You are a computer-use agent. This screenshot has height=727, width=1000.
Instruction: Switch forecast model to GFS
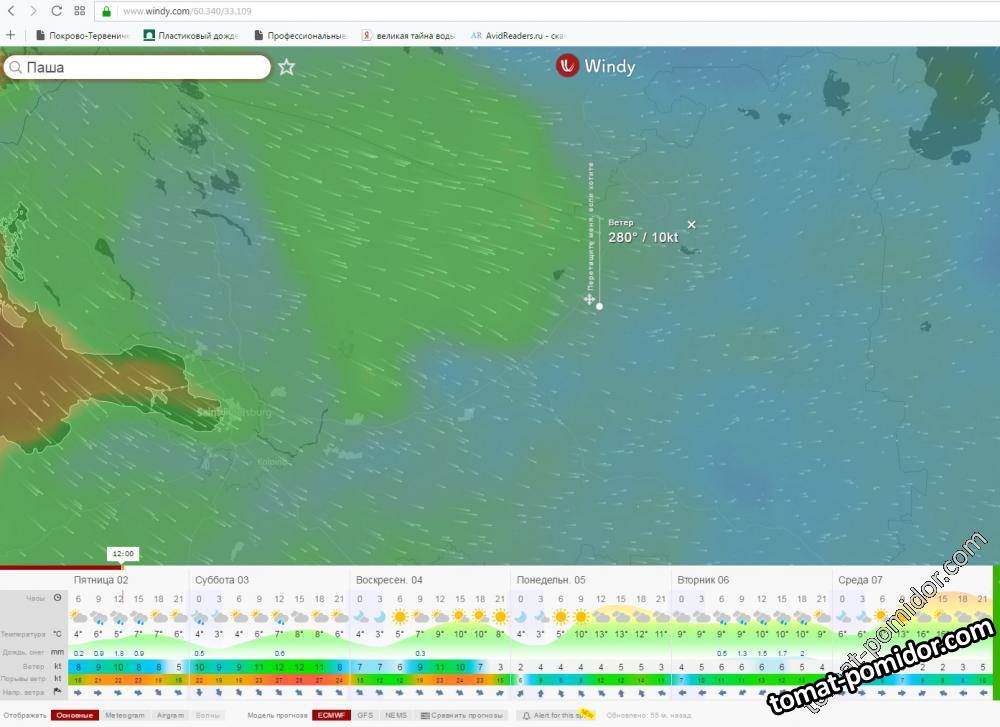pos(365,716)
